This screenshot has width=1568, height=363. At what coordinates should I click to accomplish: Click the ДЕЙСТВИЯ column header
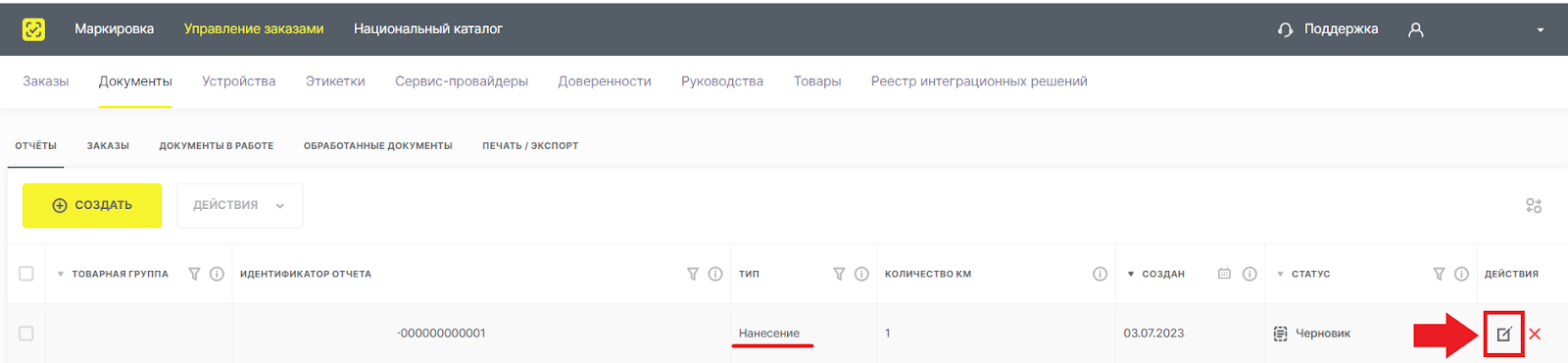coord(1511,275)
